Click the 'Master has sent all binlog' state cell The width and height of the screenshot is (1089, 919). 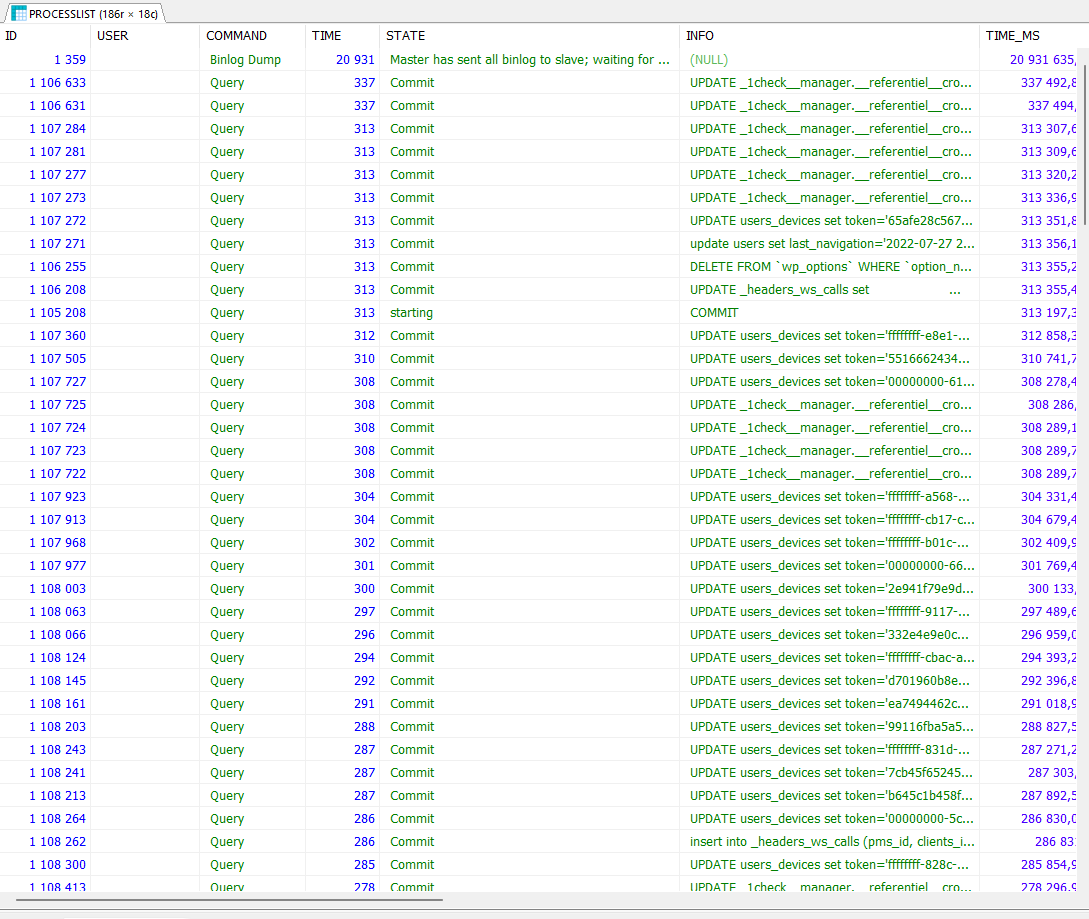click(x=529, y=60)
